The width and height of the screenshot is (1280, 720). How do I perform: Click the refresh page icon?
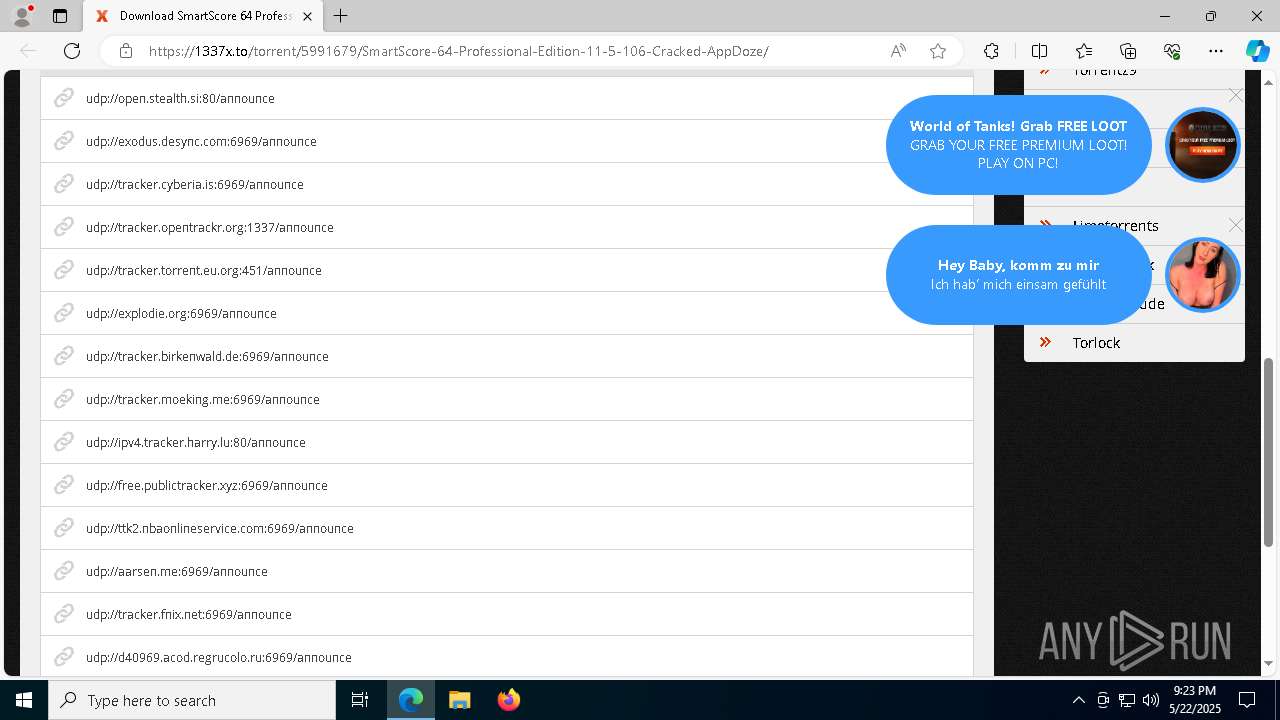(72, 51)
